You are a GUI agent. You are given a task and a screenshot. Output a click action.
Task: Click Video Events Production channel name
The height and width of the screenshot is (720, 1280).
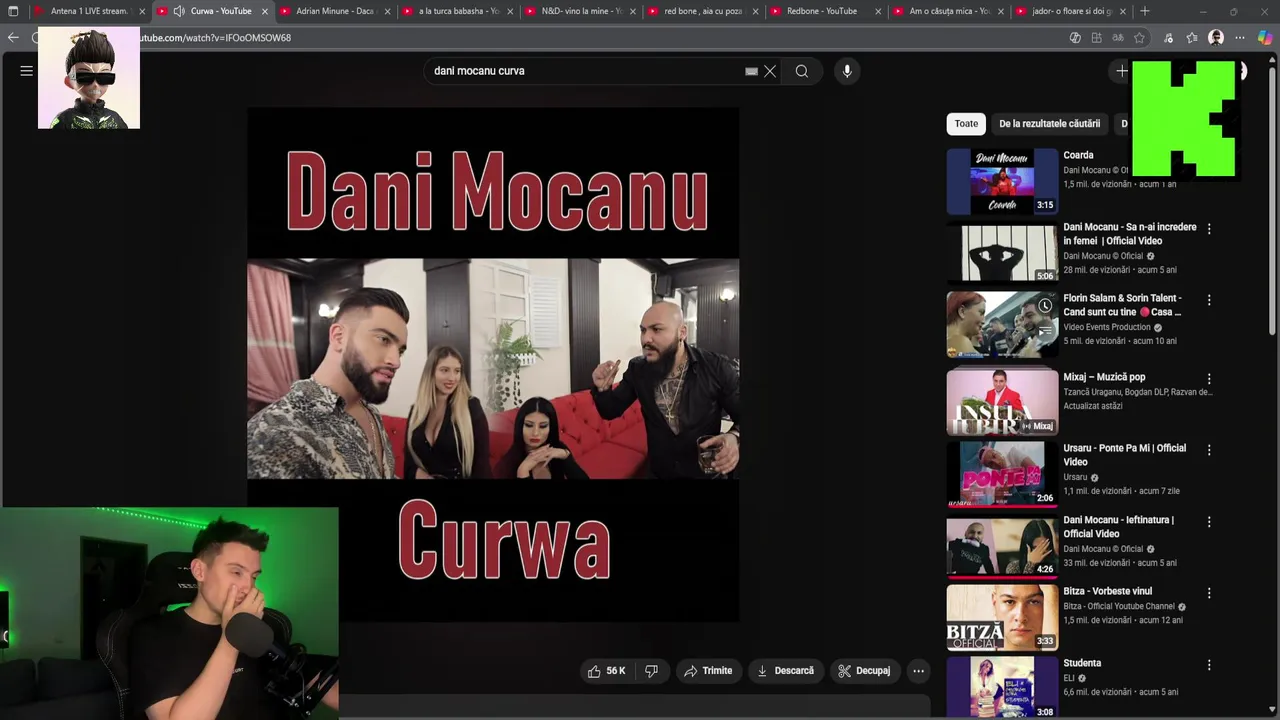[1107, 327]
